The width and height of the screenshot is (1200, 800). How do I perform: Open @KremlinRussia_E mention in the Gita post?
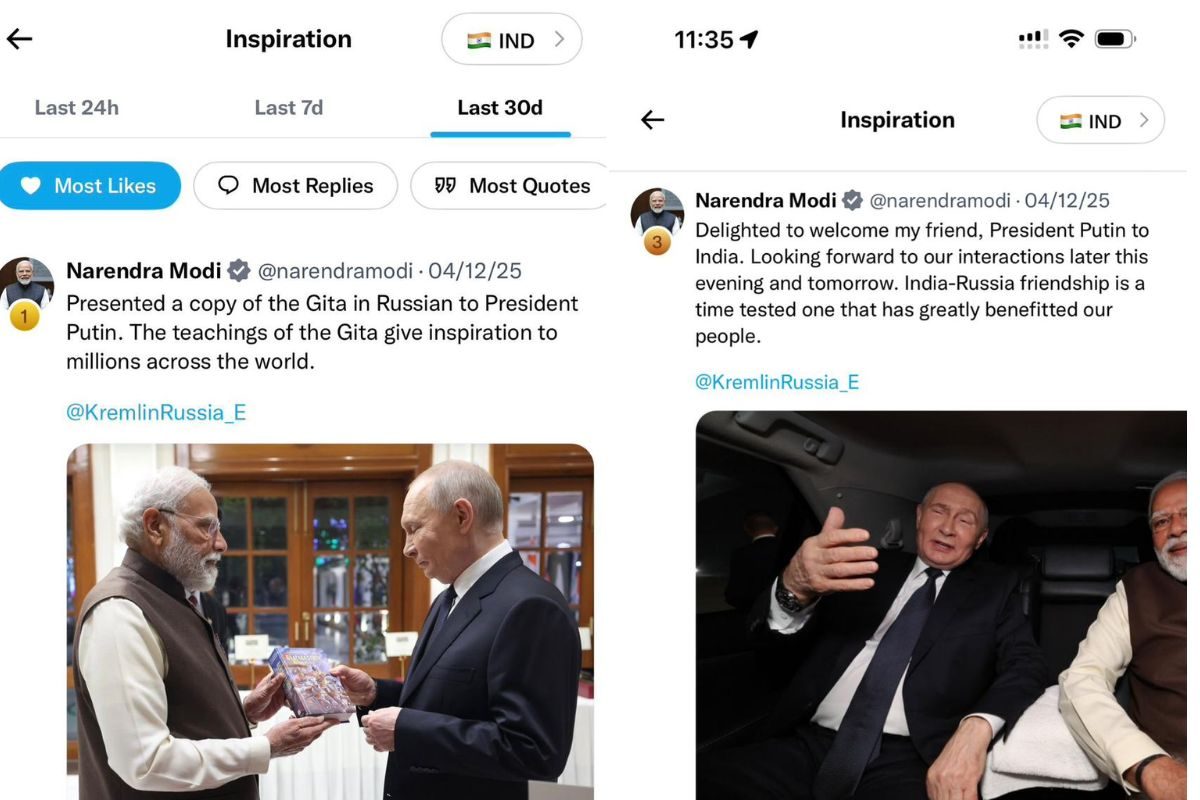pos(156,412)
